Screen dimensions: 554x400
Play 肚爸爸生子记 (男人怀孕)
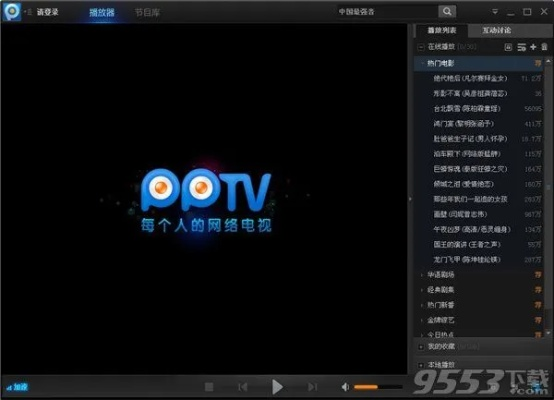[x=479, y=139]
